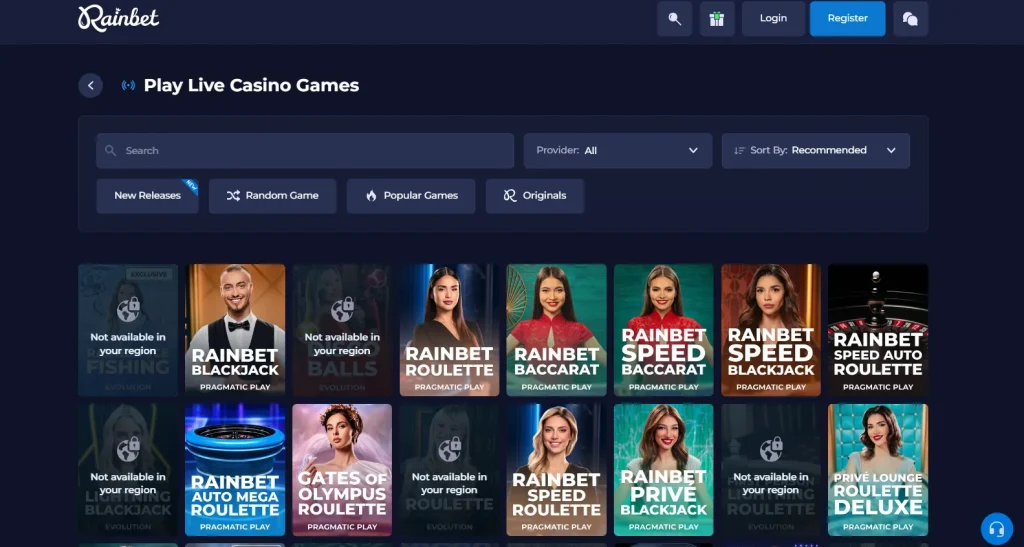This screenshot has width=1024, height=547.
Task: Open Privé Lounge Roulette Deluxe tile
Action: pos(878,470)
